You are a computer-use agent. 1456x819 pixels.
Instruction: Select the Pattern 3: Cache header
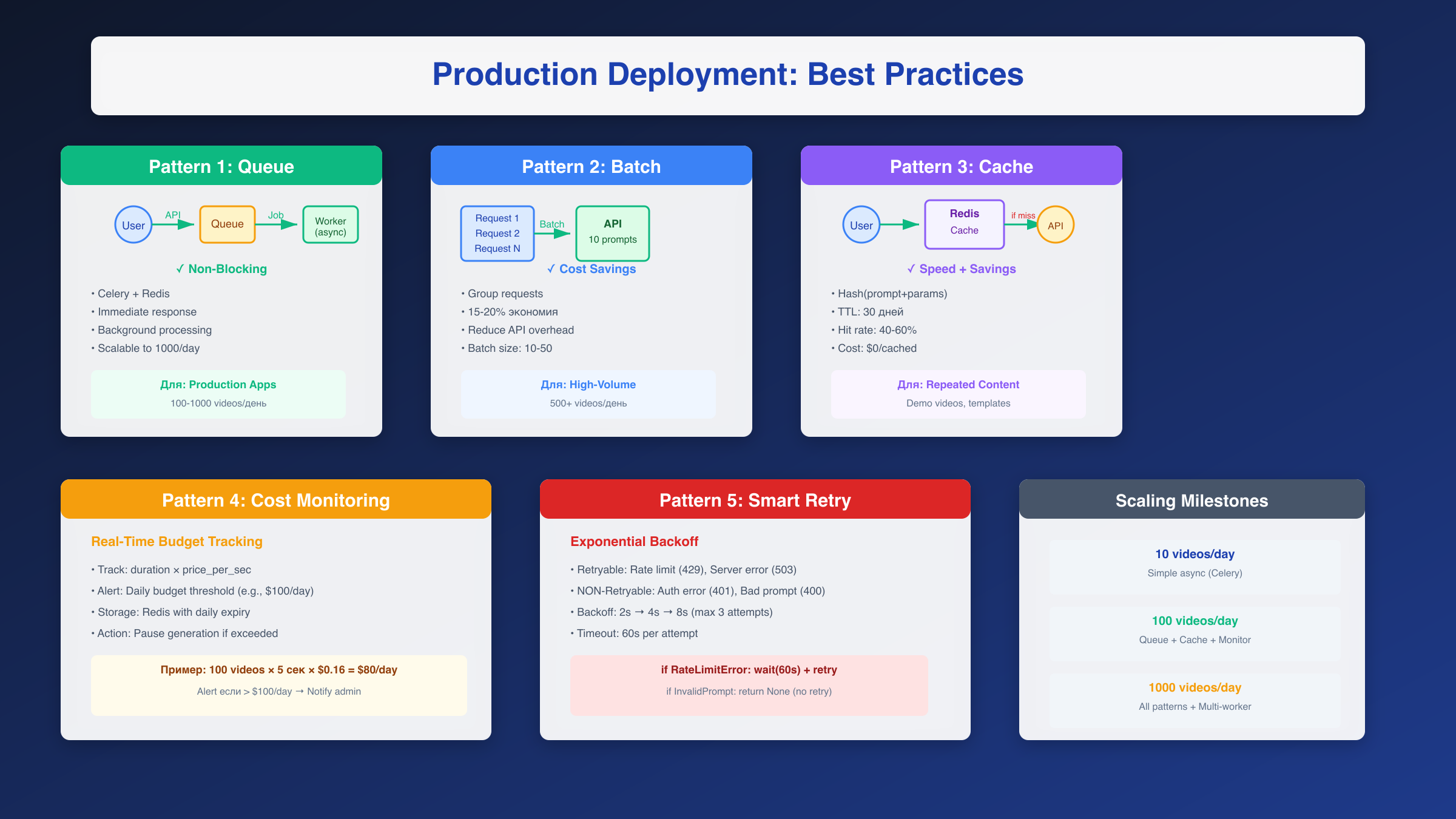pos(962,166)
